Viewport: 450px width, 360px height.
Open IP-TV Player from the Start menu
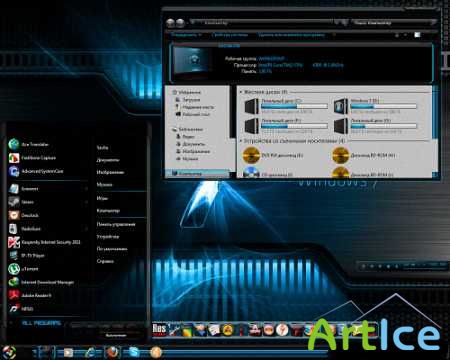[x=27, y=256]
